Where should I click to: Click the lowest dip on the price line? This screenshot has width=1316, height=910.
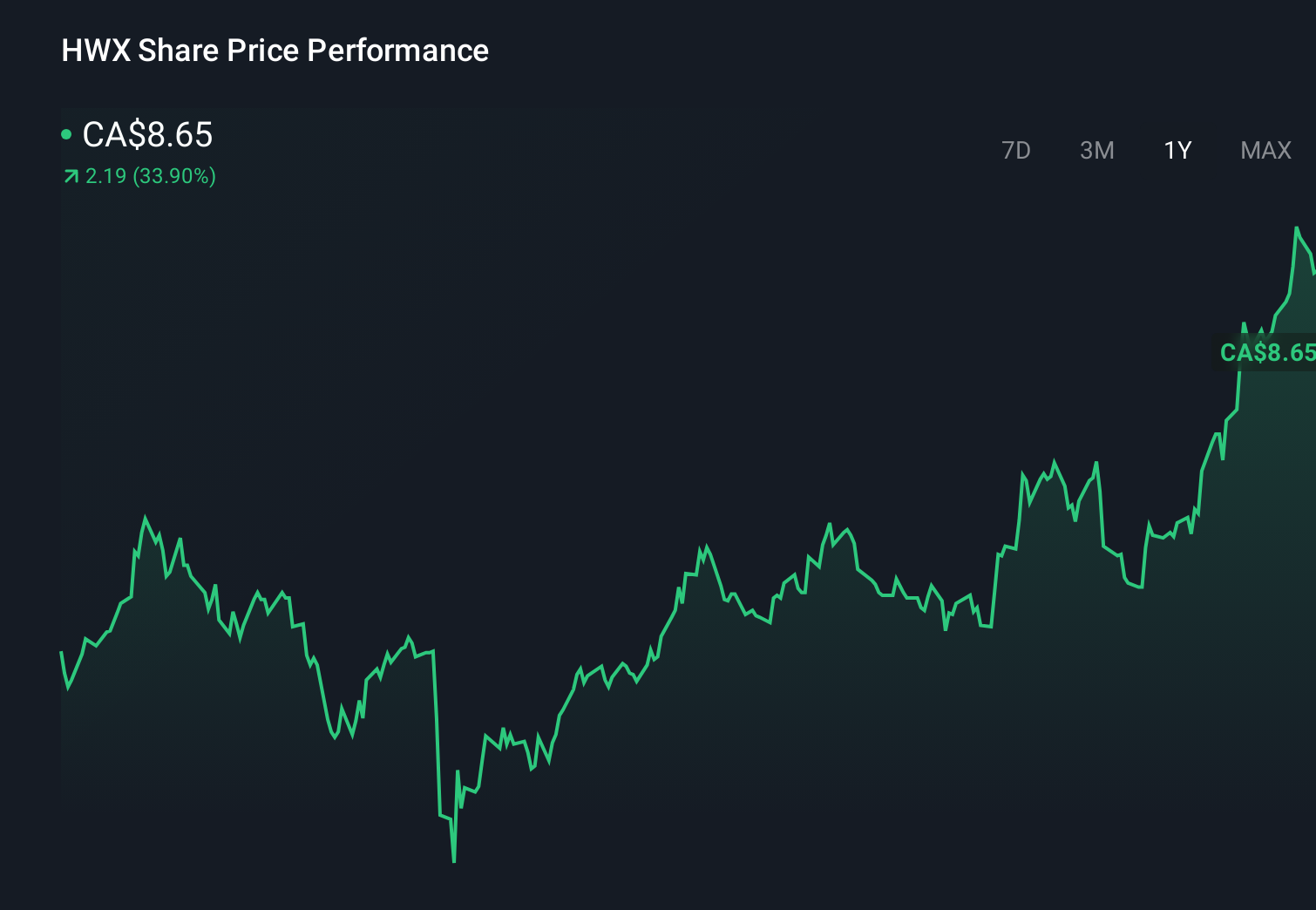[x=454, y=861]
